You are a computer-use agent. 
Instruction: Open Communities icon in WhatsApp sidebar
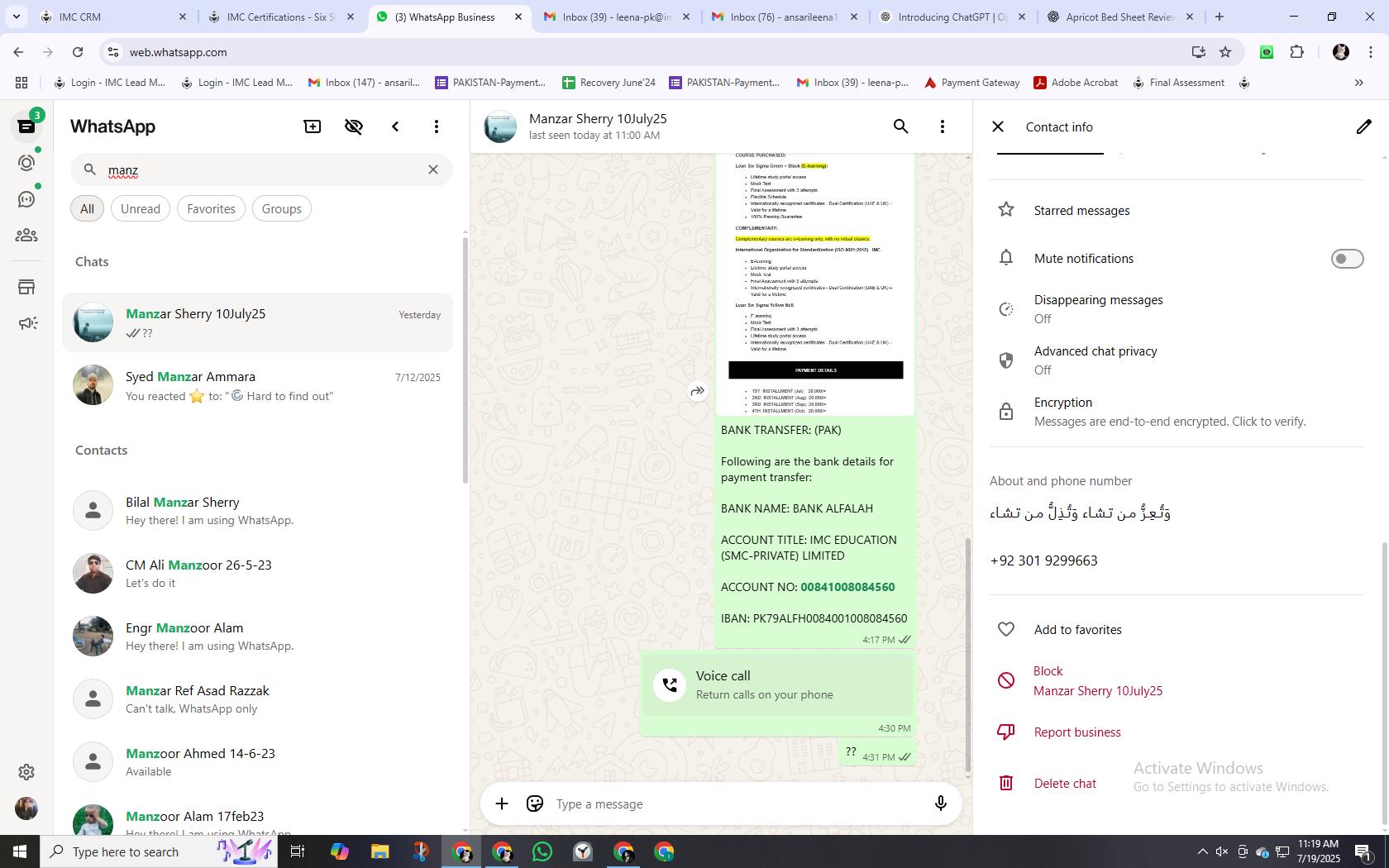click(26, 236)
